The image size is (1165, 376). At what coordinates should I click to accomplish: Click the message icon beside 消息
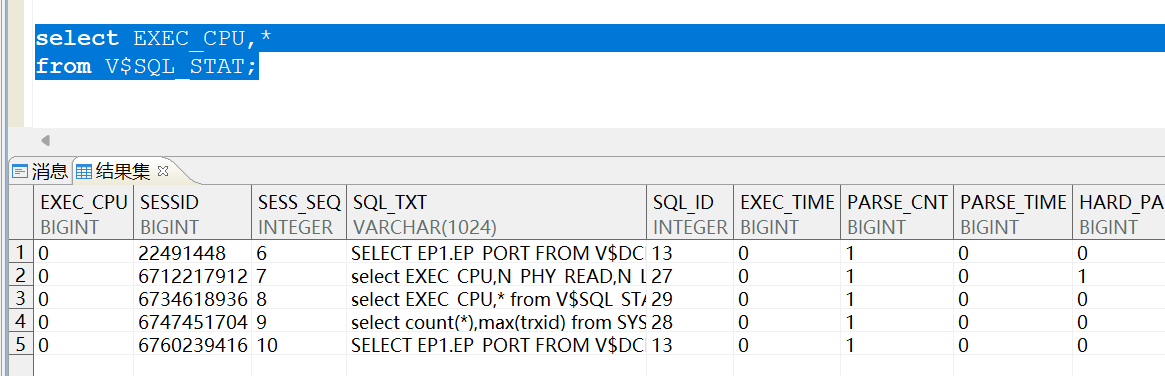(x=19, y=172)
